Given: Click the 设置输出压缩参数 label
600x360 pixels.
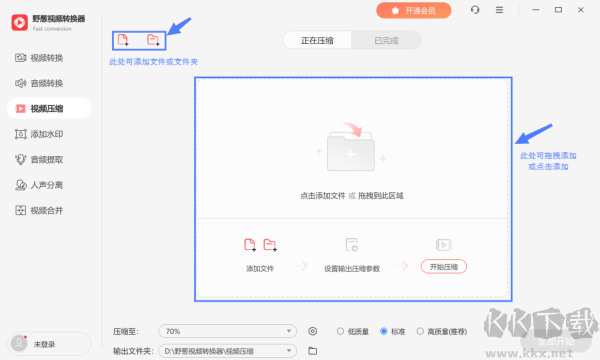Looking at the screenshot, I should (352, 269).
